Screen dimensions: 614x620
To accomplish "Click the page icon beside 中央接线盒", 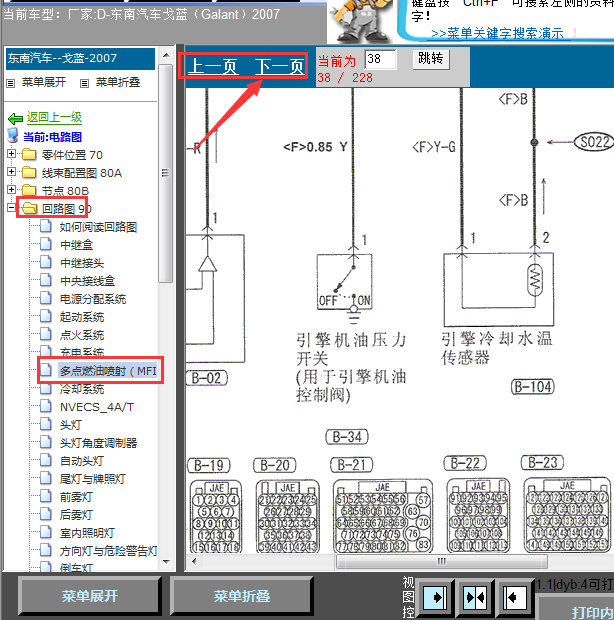I will (x=46, y=280).
